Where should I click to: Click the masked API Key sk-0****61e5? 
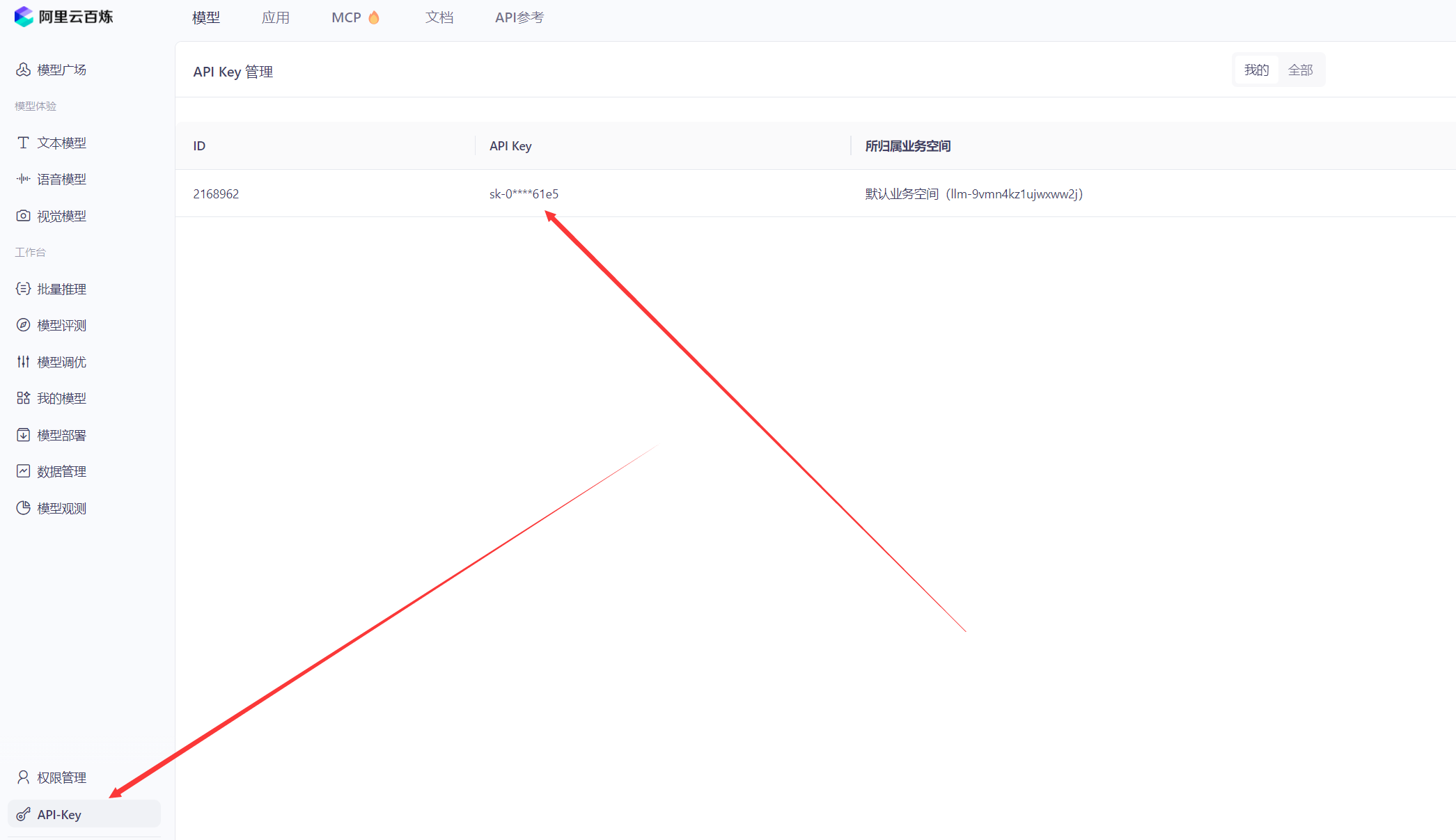[x=523, y=194]
